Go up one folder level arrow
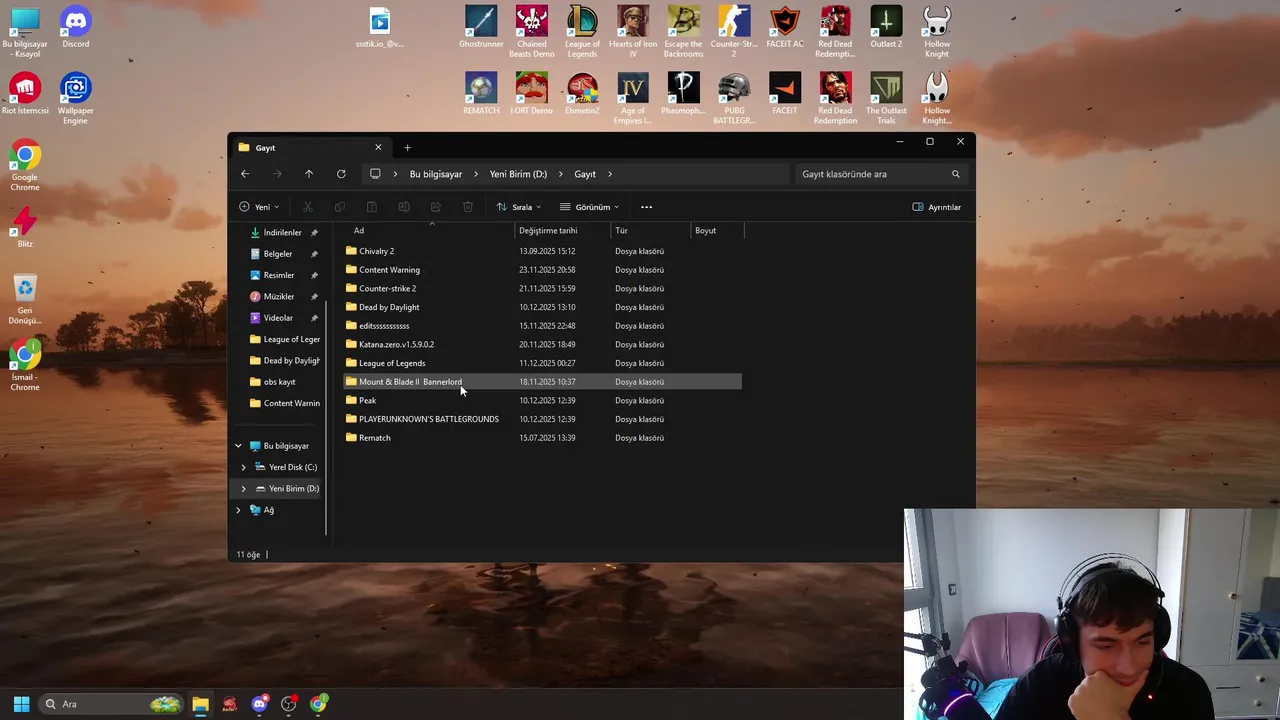Image resolution: width=1280 pixels, height=720 pixels. (x=309, y=174)
